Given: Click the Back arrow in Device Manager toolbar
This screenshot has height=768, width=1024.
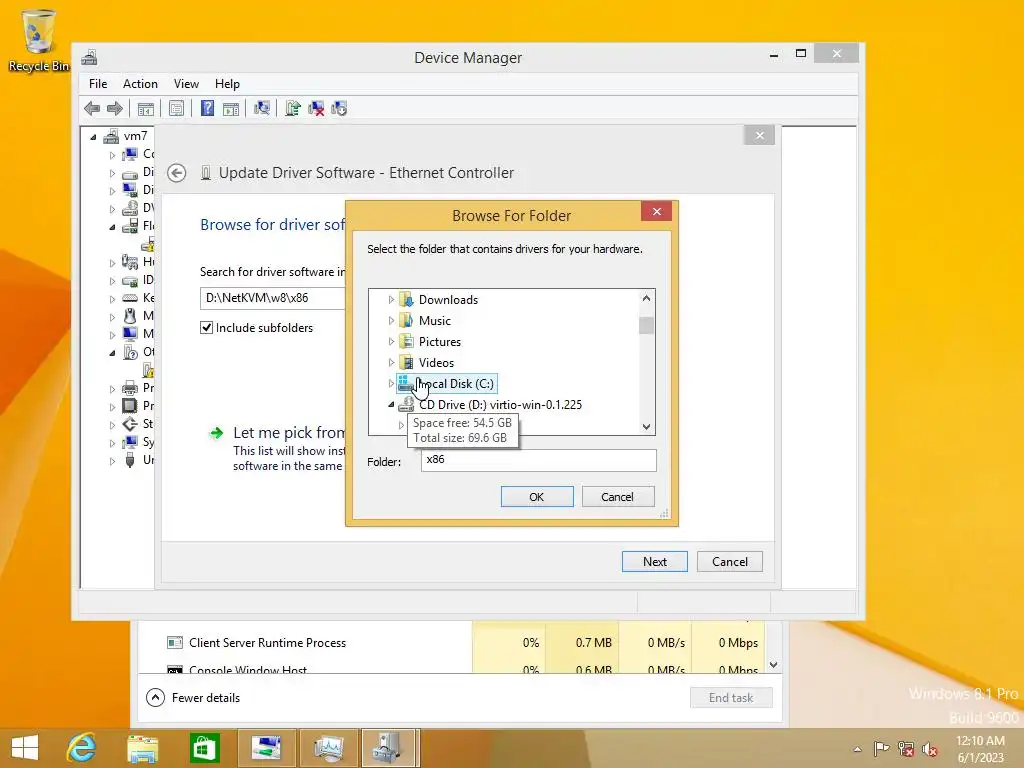Looking at the screenshot, I should (x=92, y=108).
